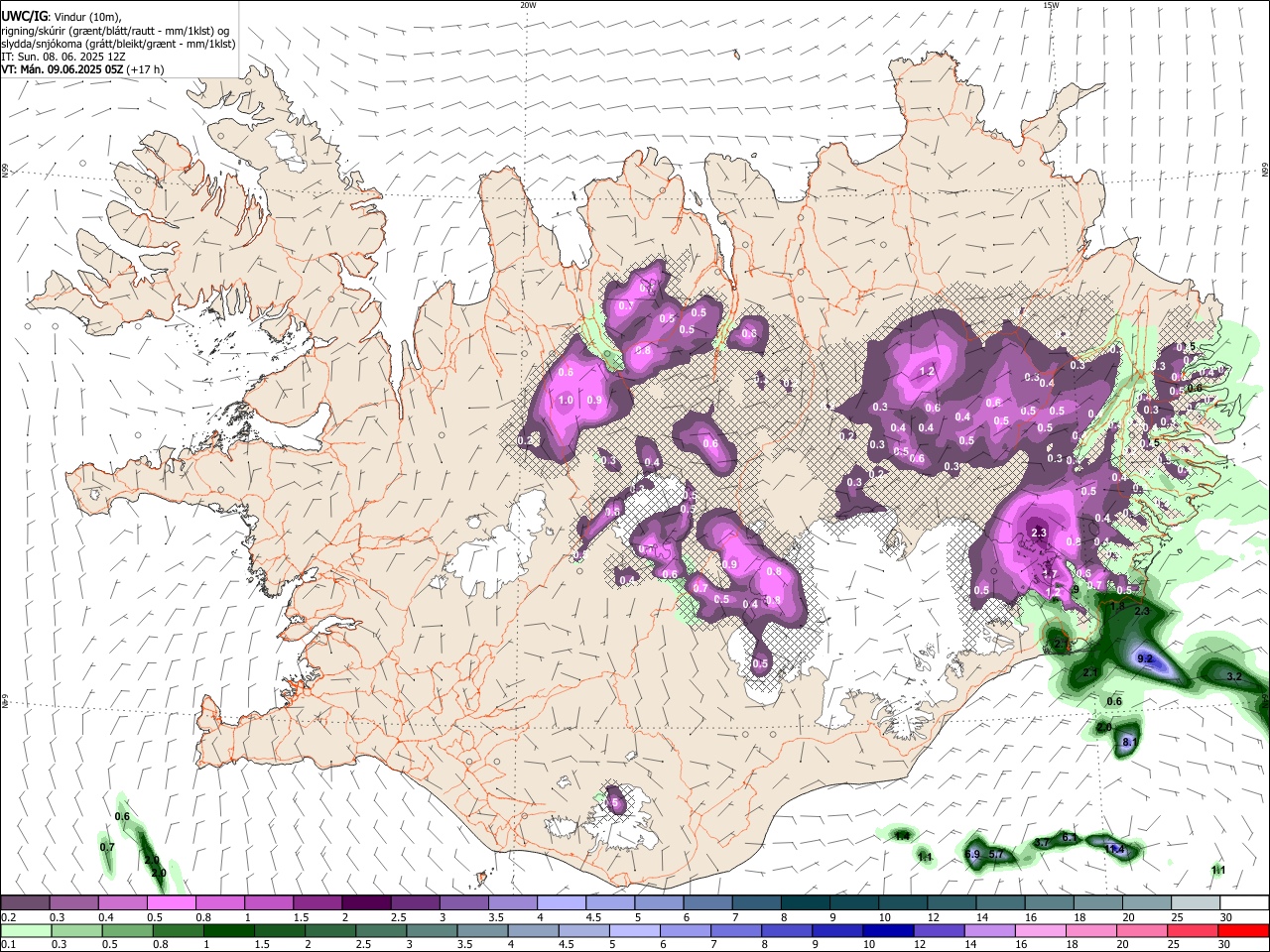Image resolution: width=1270 pixels, height=952 pixels.
Task: Click the 30 label on the upper snow legend
Action: point(1226,917)
